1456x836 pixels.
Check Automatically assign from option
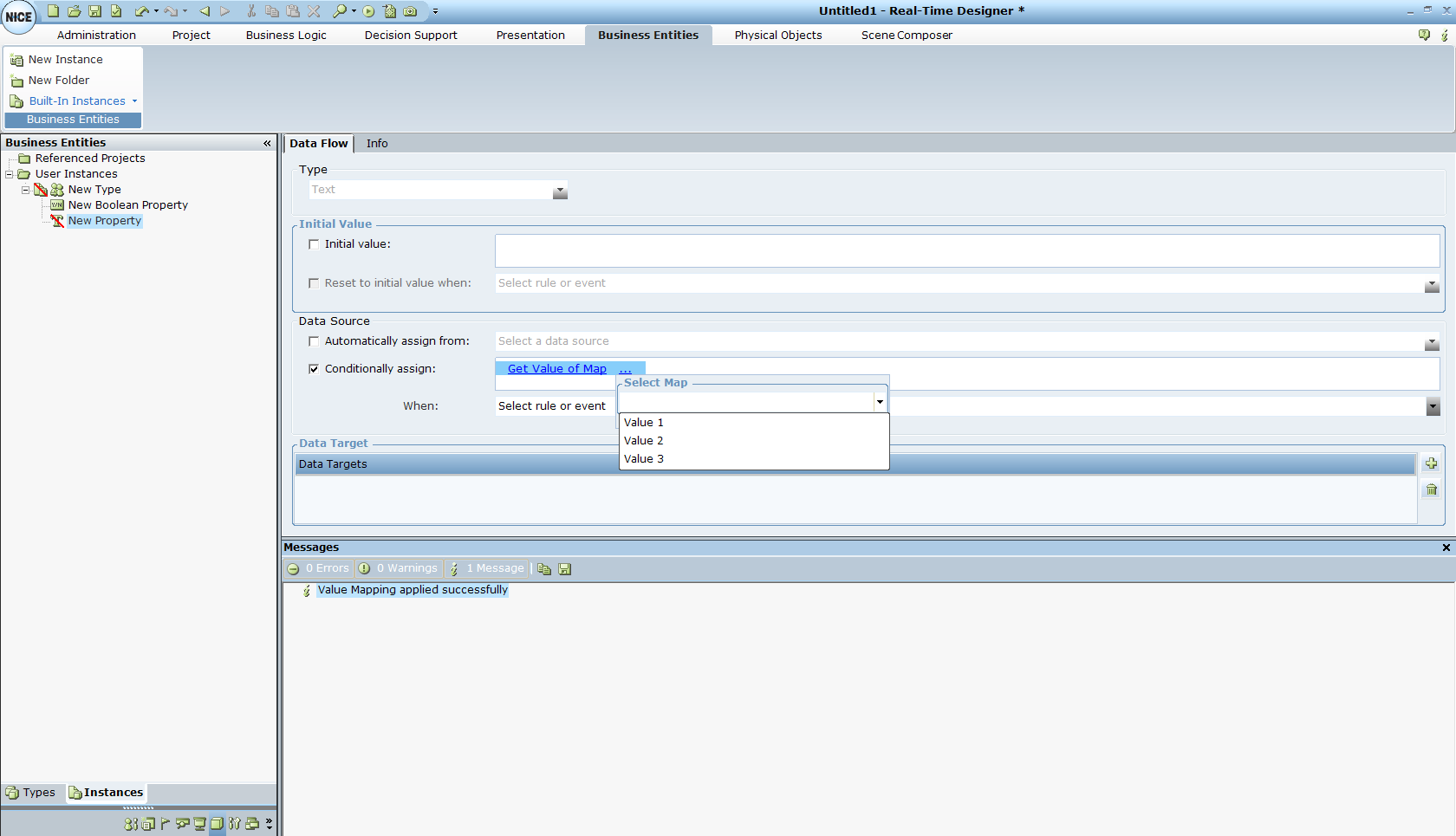point(314,341)
